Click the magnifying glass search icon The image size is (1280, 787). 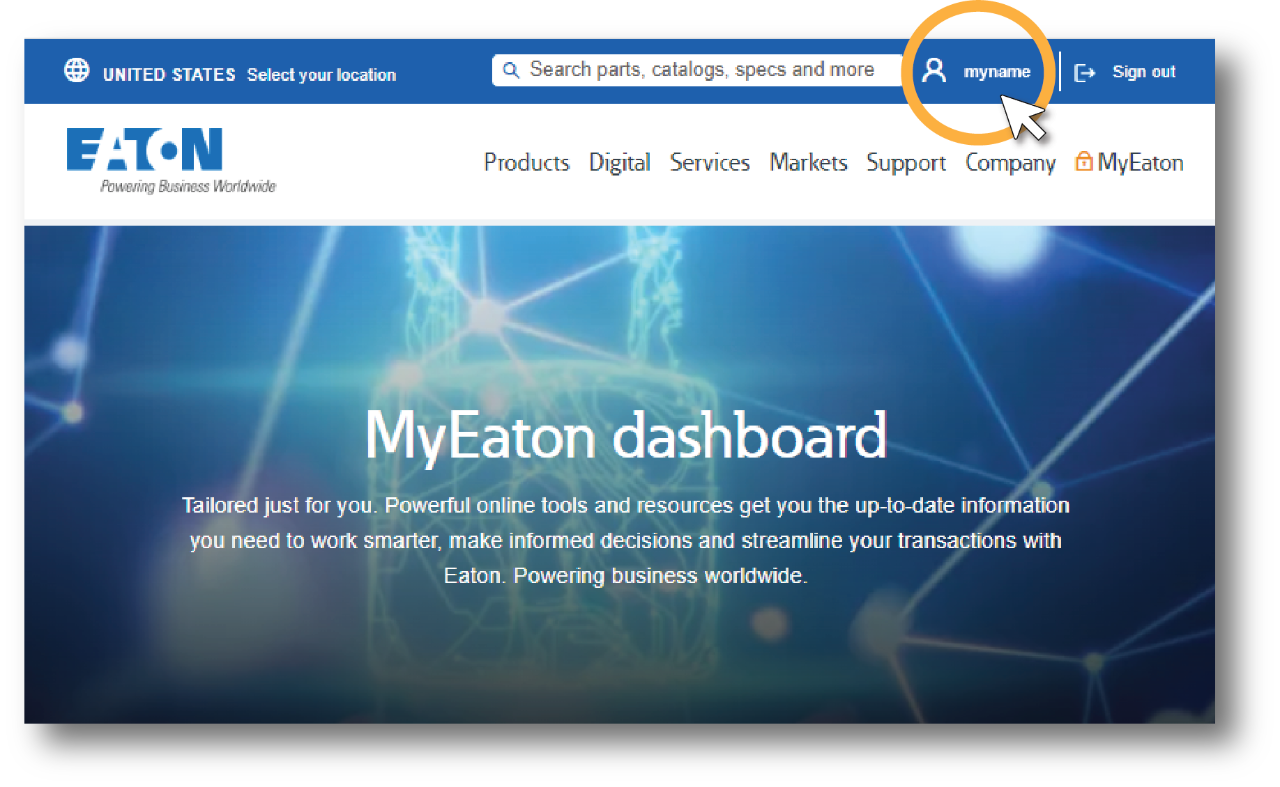click(511, 70)
